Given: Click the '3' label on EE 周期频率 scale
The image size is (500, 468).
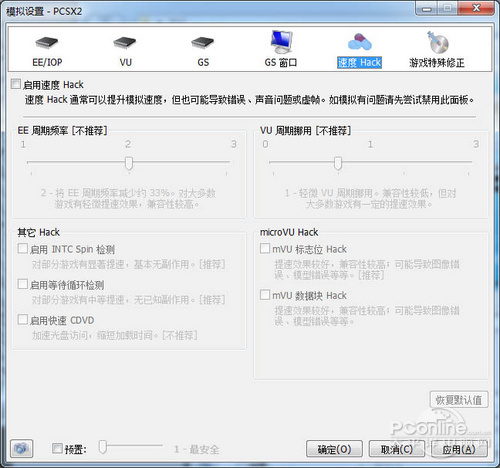Looking at the screenshot, I should (234, 144).
